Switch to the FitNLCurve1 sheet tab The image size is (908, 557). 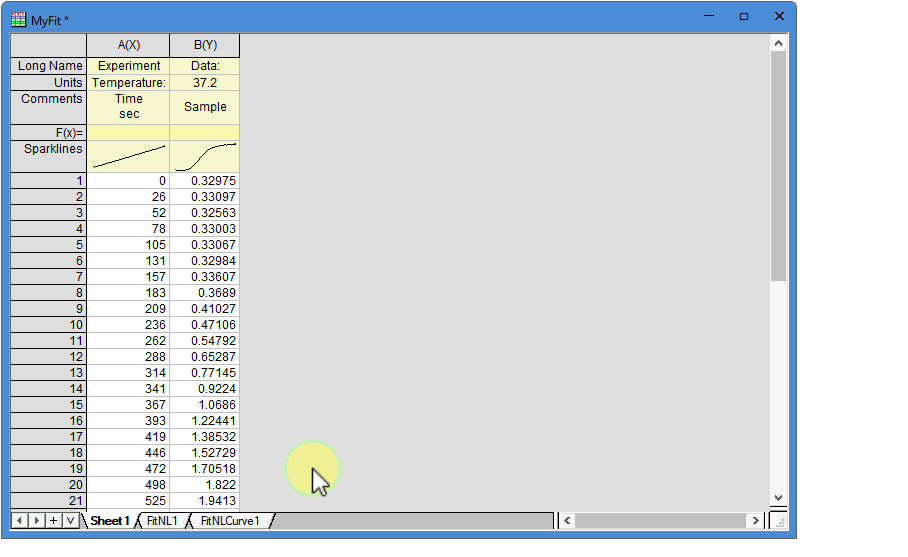click(x=229, y=521)
